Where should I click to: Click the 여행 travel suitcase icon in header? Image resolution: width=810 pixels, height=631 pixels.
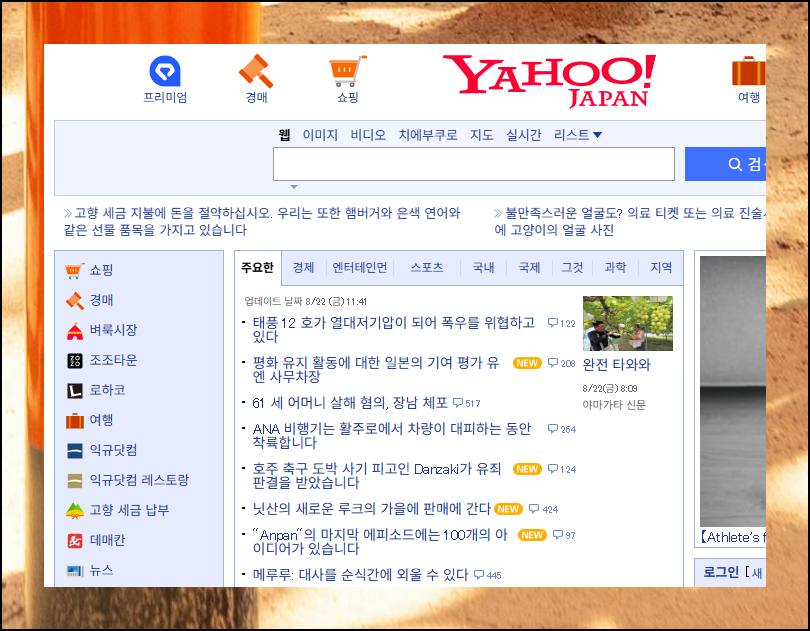[749, 71]
